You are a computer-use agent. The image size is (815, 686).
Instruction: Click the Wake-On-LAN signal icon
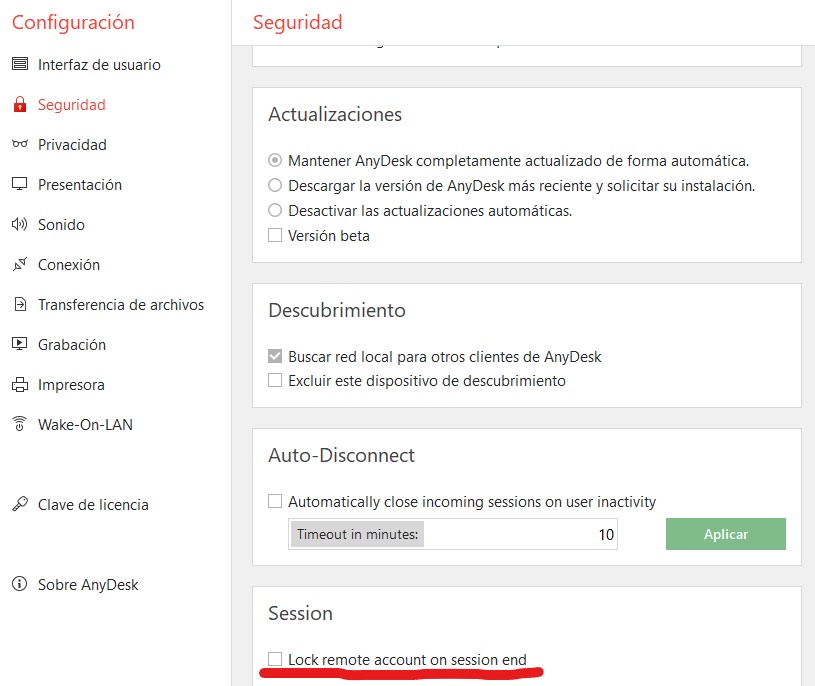[20, 424]
